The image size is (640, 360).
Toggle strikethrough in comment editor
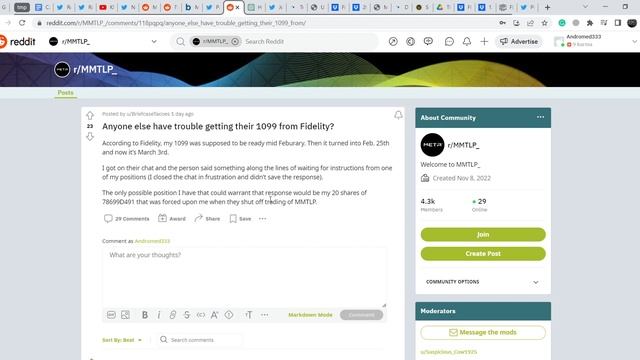point(187,315)
